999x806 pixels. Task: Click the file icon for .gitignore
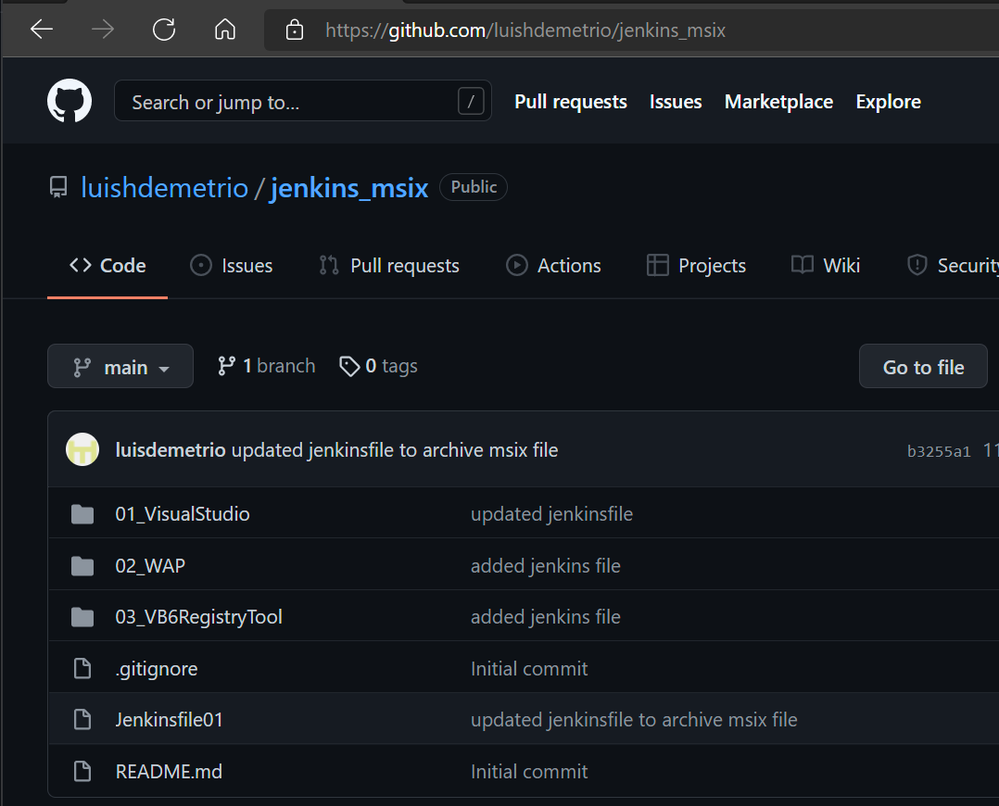pyautogui.click(x=82, y=668)
